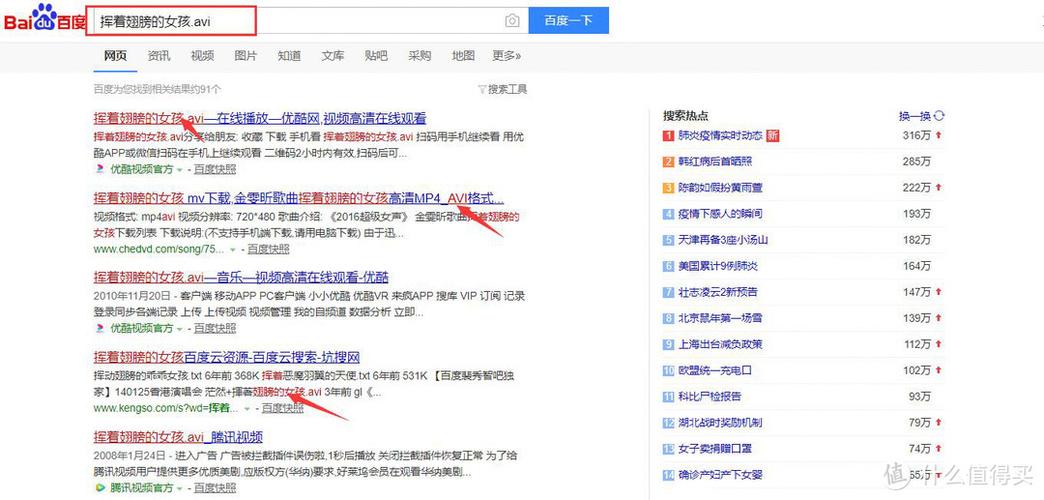Open the 腾讯视频 result title link
Screen dimensions: 1044x500
point(178,437)
